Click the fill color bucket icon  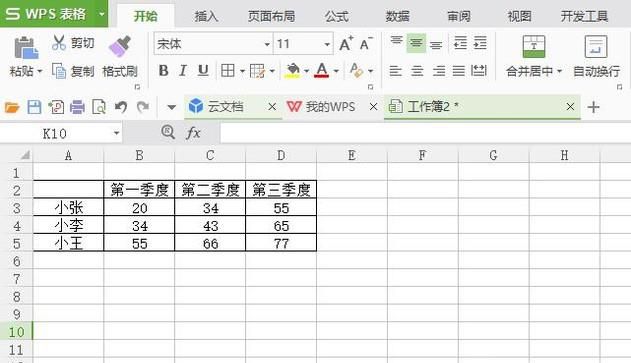coord(293,70)
